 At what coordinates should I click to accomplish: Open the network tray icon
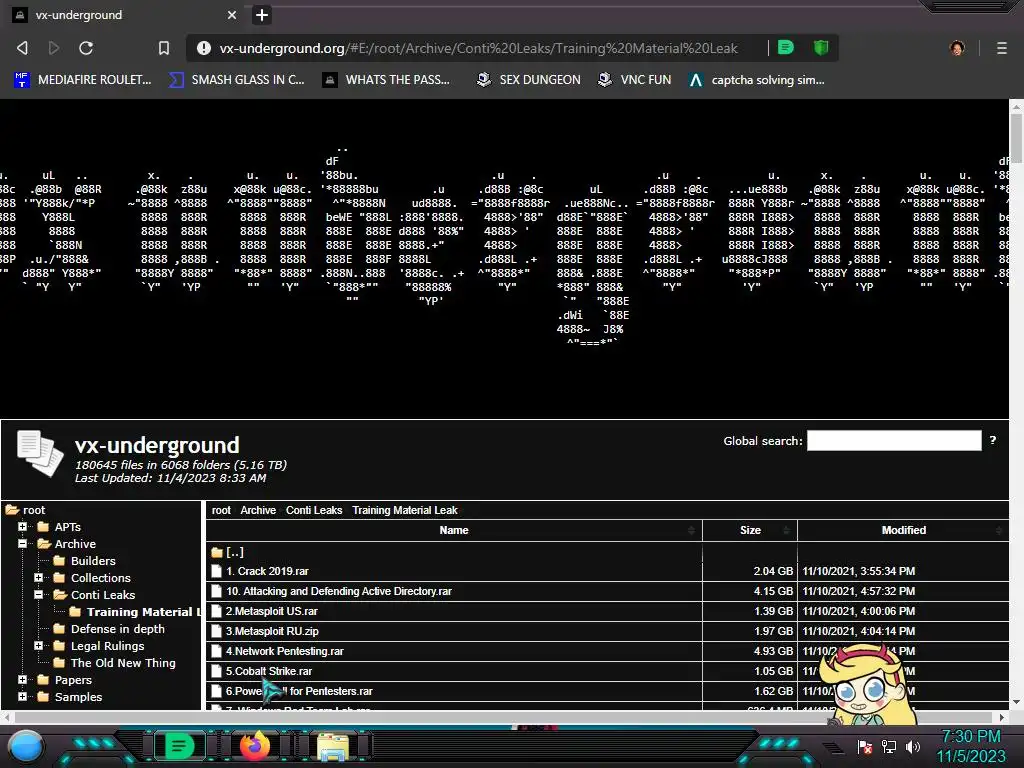(x=888, y=746)
